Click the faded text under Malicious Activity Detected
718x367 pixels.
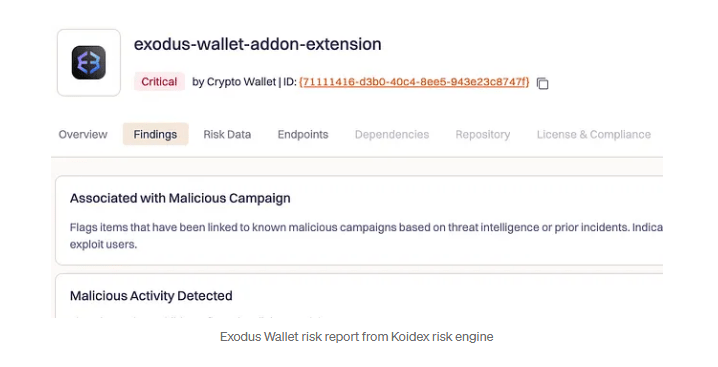coord(197,317)
